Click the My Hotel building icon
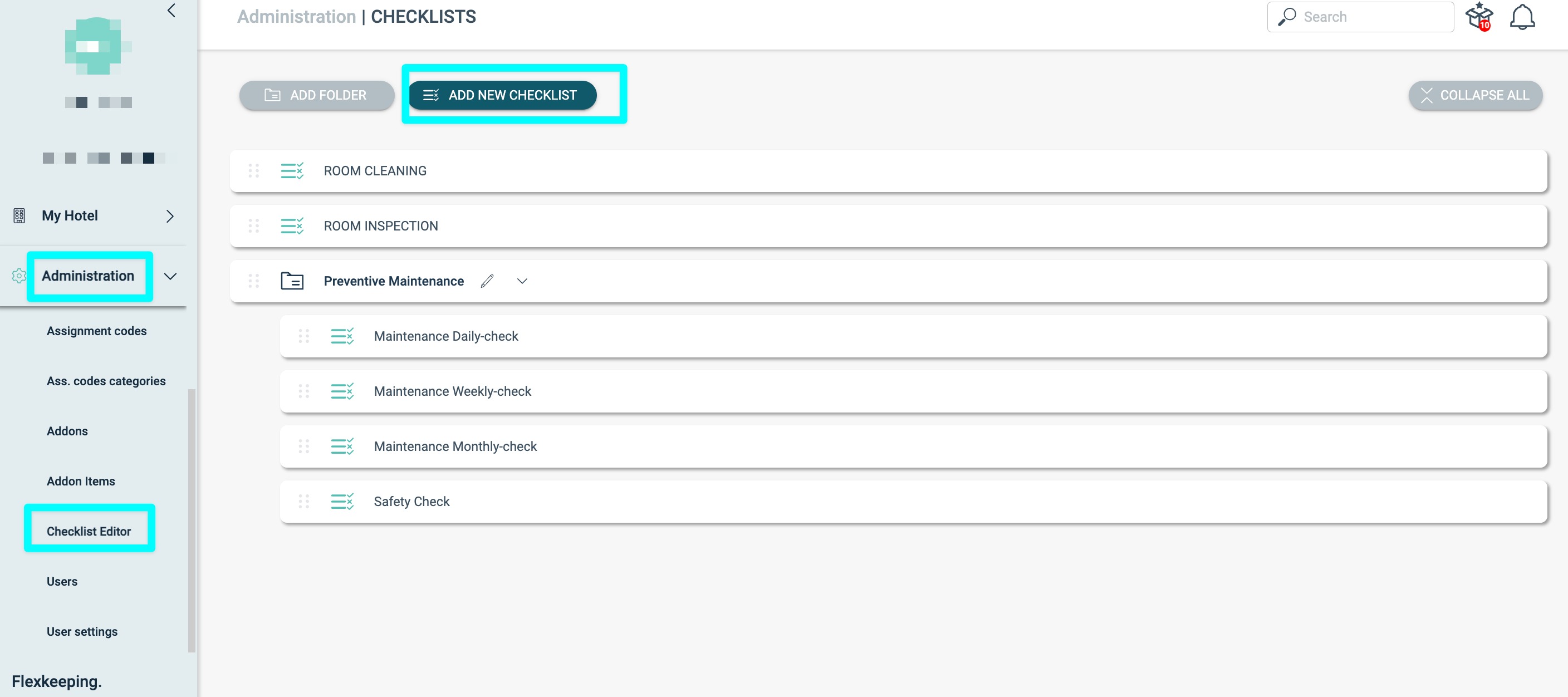Screen dimensions: 1568x697 (x=19, y=215)
